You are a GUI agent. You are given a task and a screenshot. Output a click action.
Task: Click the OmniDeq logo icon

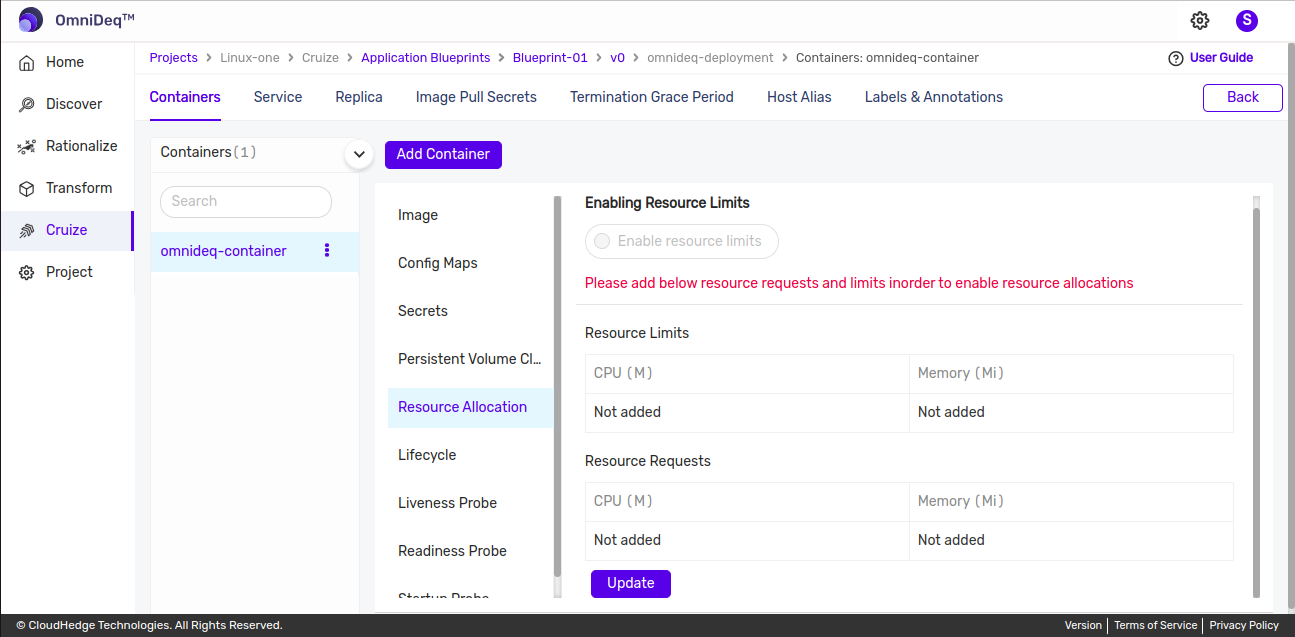pyautogui.click(x=31, y=20)
